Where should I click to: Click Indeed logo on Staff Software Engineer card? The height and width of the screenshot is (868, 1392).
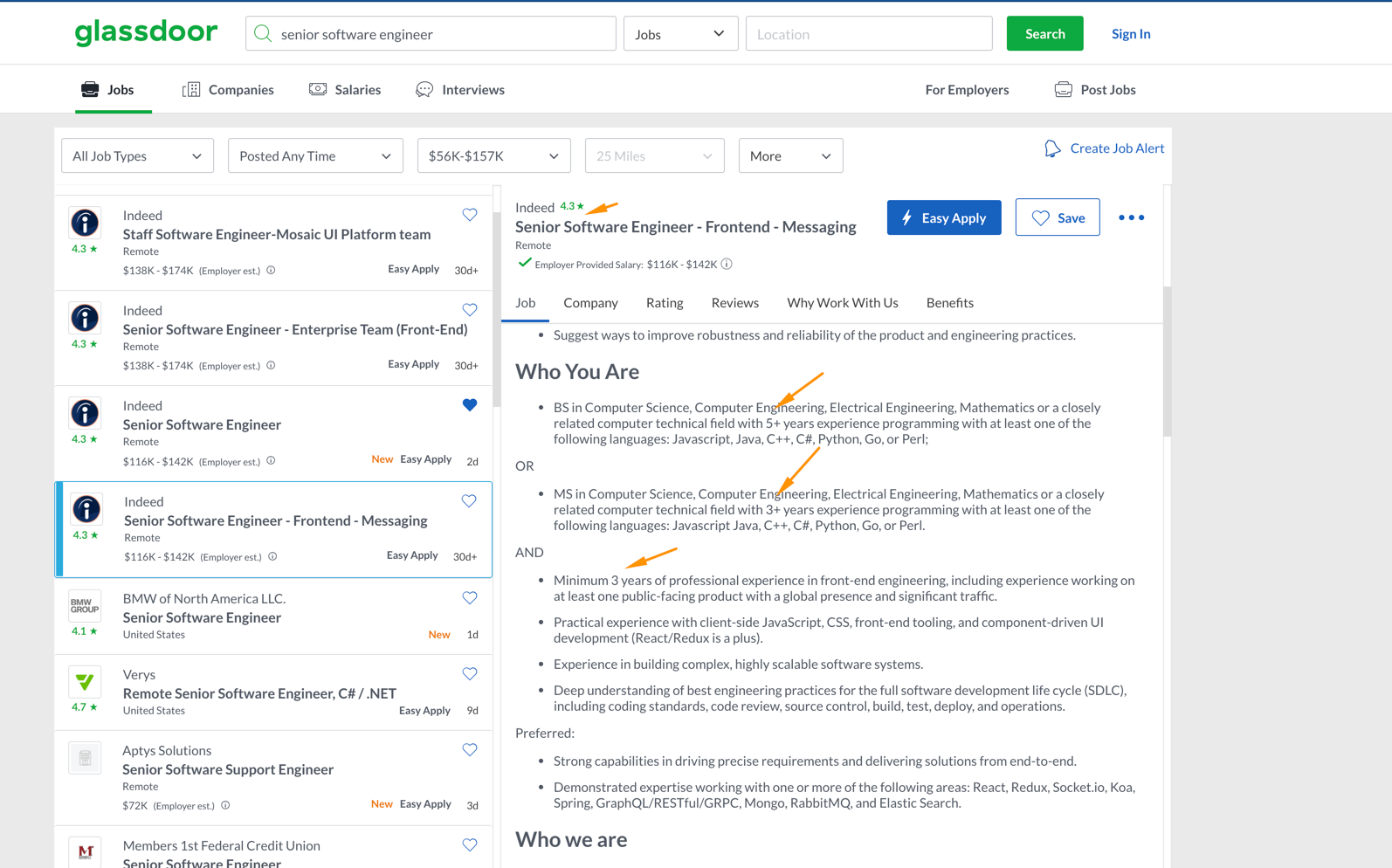pos(85,223)
